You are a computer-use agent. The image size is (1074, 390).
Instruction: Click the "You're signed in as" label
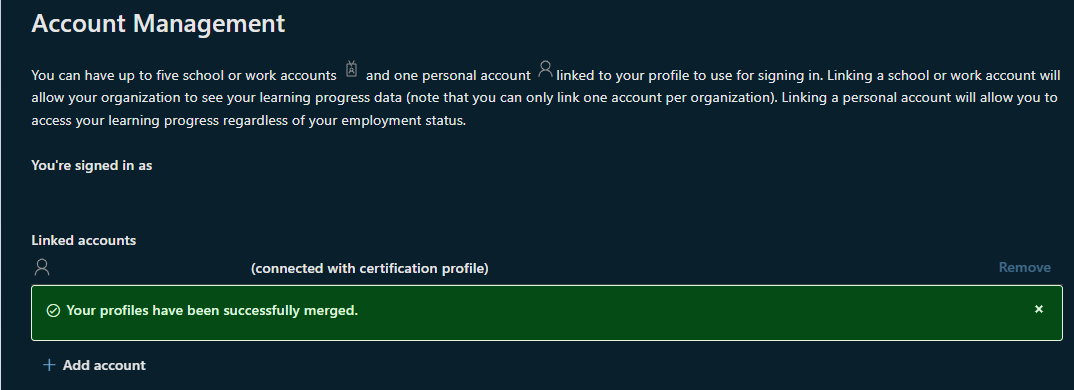point(92,165)
